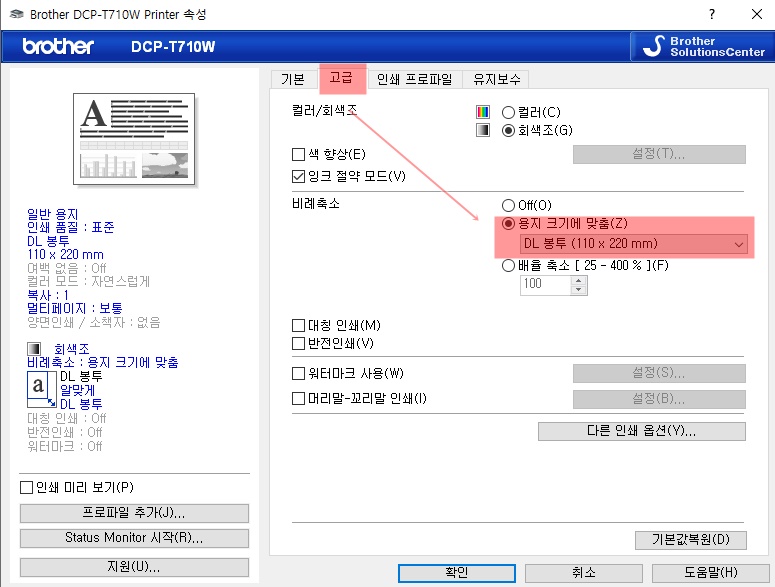The height and width of the screenshot is (587, 775).
Task: Enable 머리말-꼬리말 인쇄(I) checkbox
Action: pyautogui.click(x=298, y=398)
